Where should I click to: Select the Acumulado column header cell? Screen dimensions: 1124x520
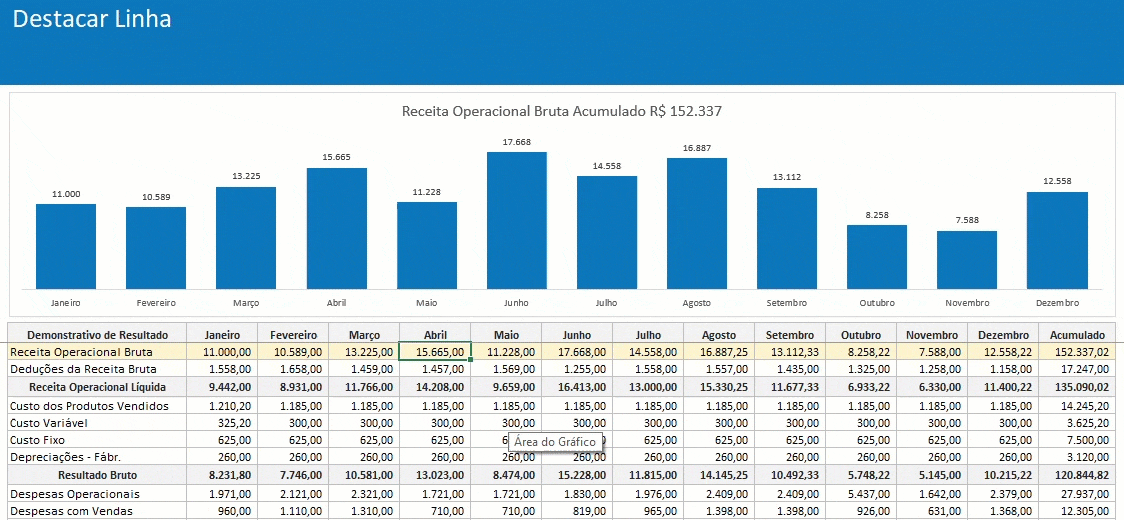point(1077,334)
